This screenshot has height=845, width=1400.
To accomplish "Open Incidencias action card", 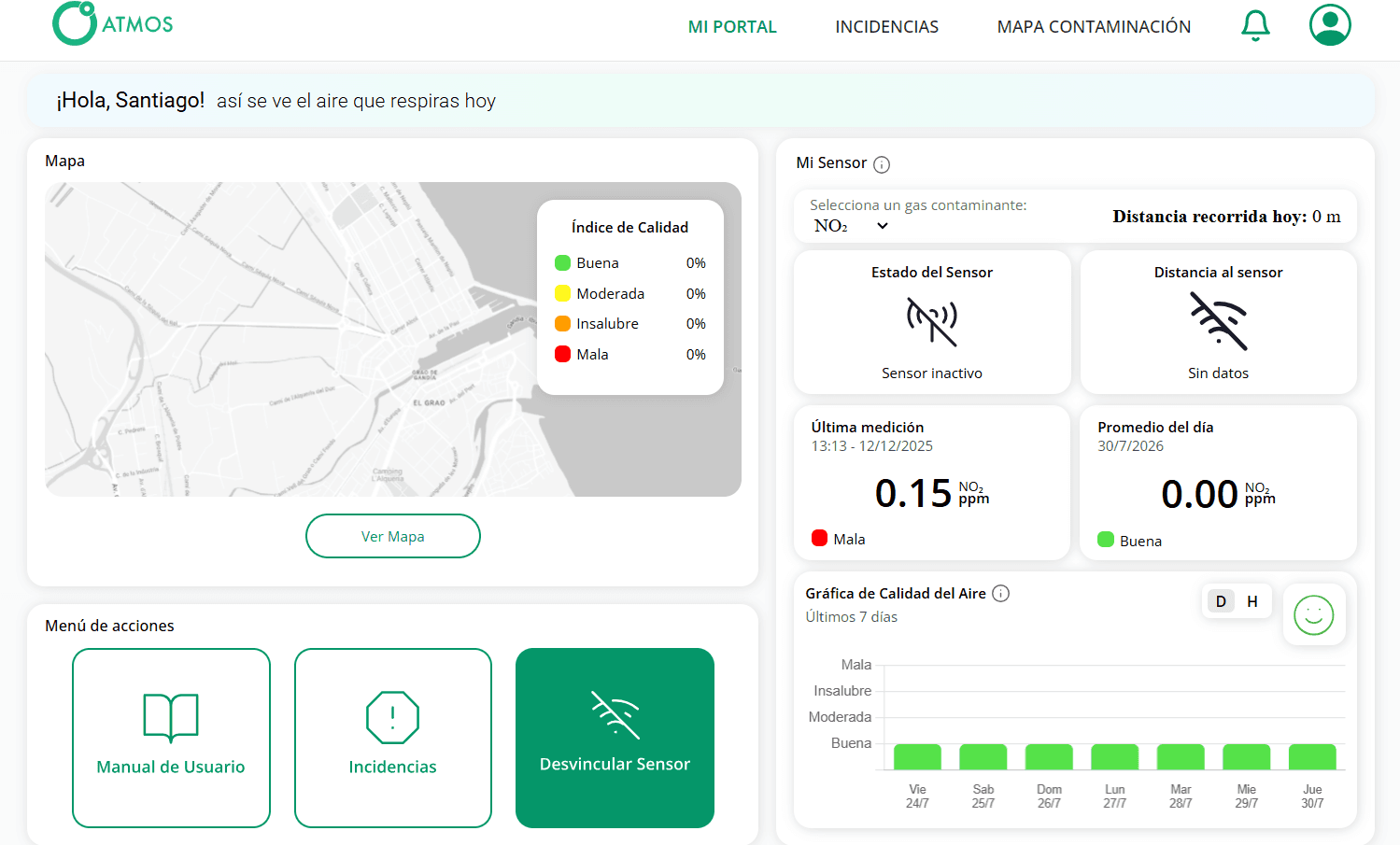I will 393,738.
